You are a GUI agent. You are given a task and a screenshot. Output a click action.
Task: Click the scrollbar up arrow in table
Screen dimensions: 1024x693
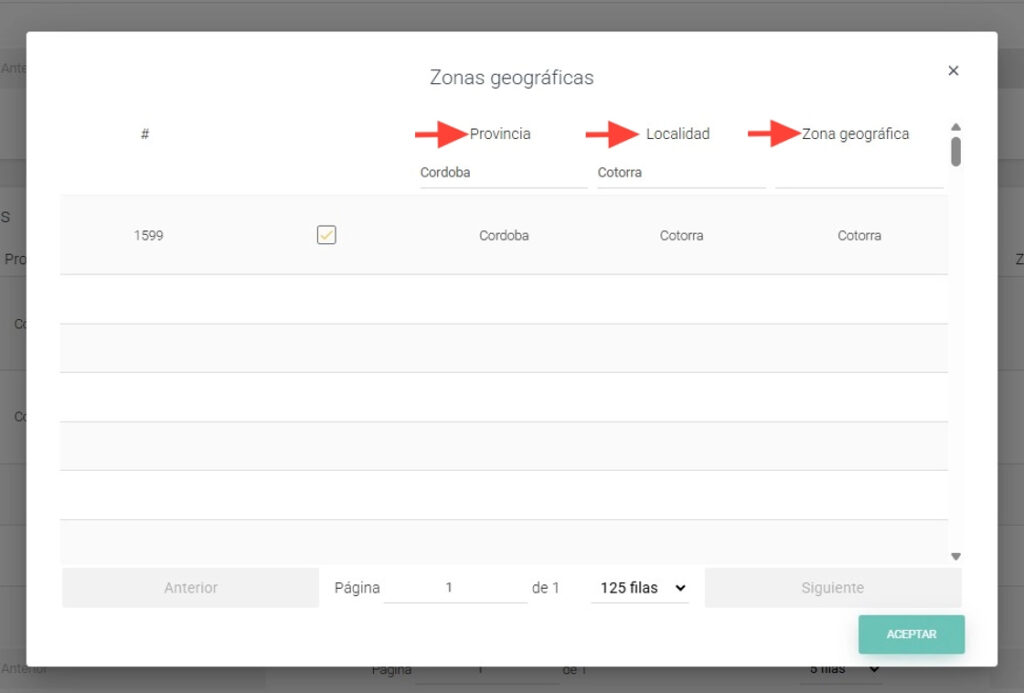[x=955, y=127]
